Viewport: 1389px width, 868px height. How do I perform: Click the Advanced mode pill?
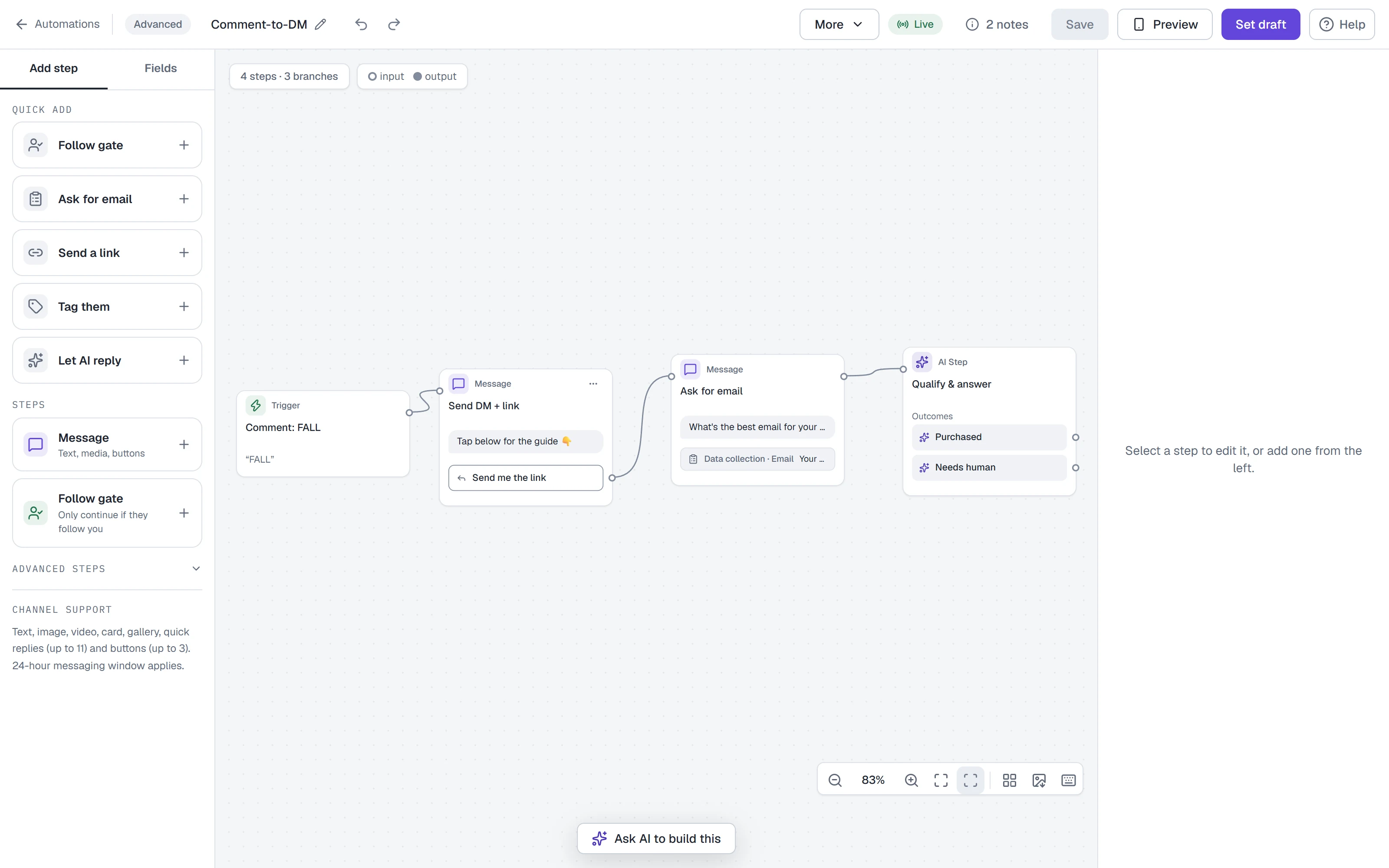(158, 24)
